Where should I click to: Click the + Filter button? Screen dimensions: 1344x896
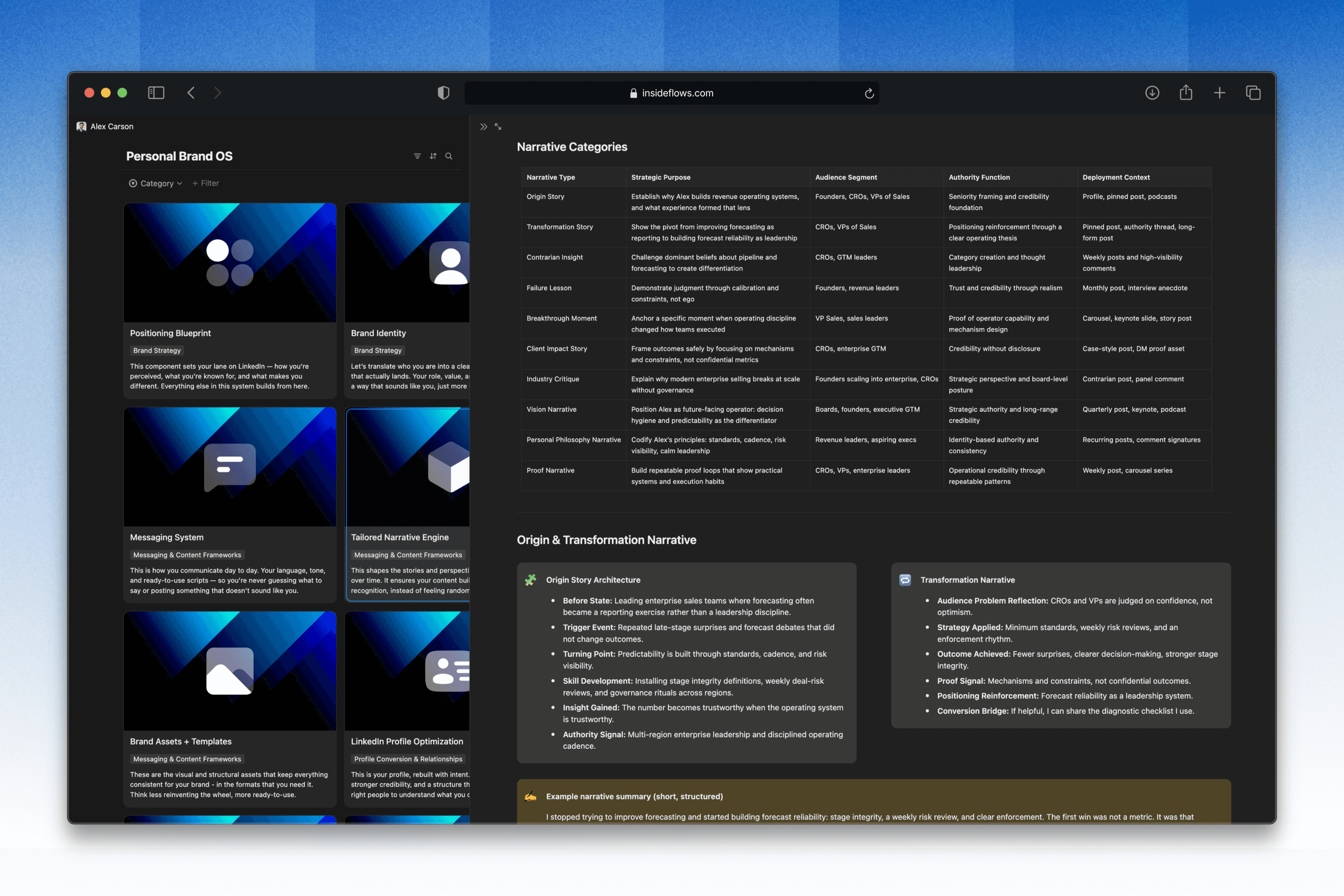pyautogui.click(x=206, y=183)
